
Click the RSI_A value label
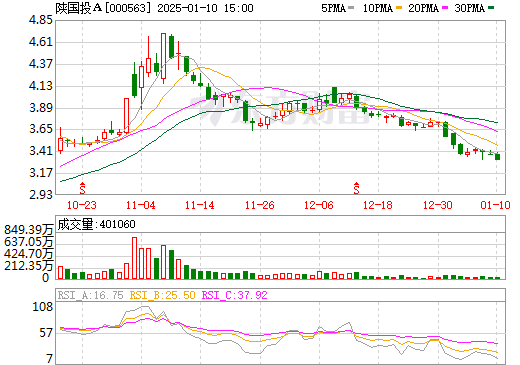coord(90,295)
